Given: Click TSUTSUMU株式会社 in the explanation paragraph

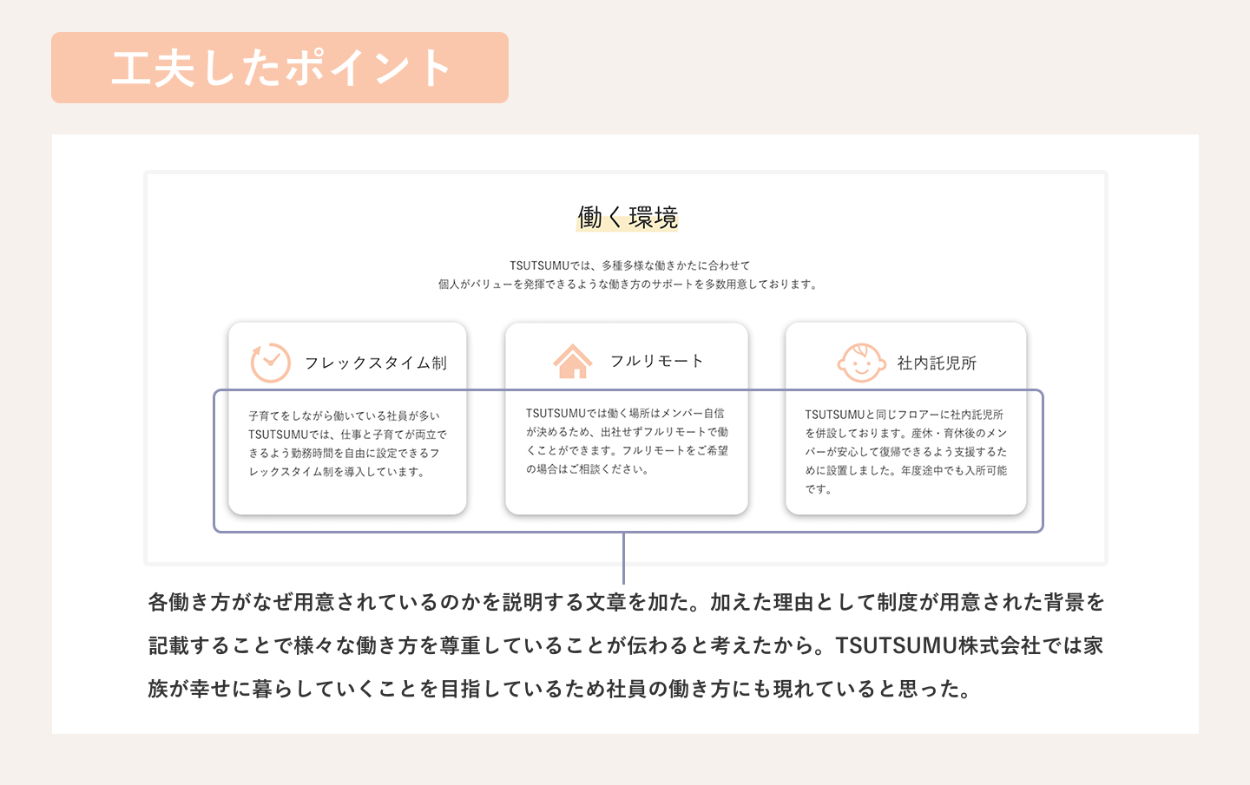Looking at the screenshot, I should [x=932, y=646].
